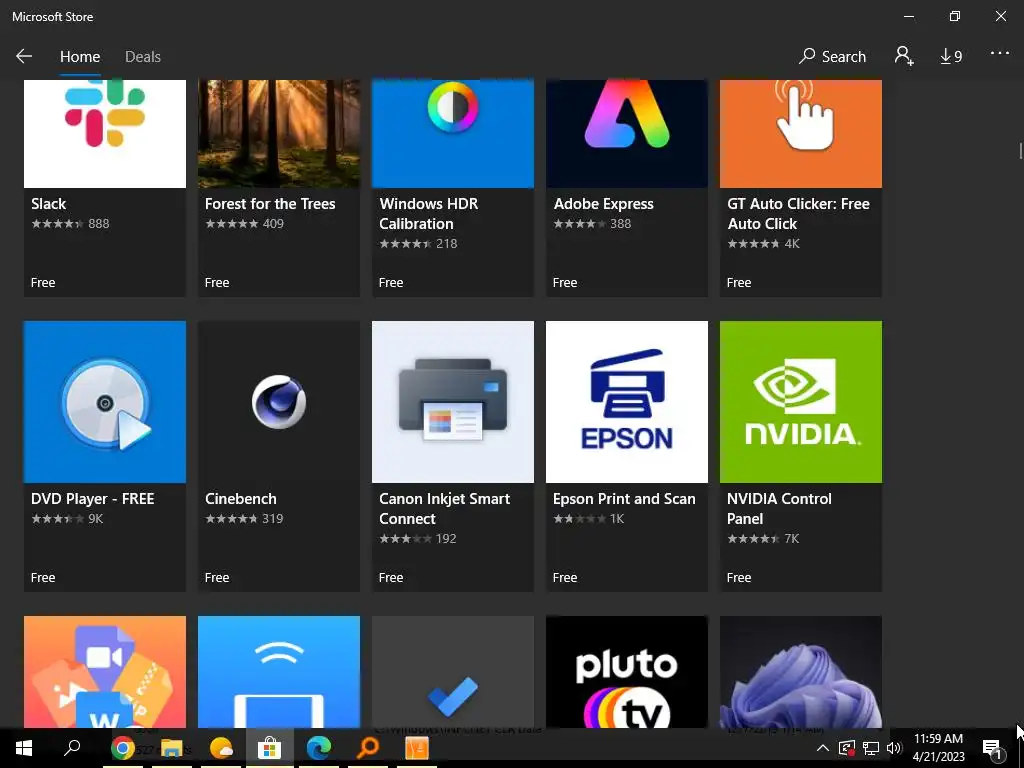Open the Windows Start menu

(x=24, y=748)
